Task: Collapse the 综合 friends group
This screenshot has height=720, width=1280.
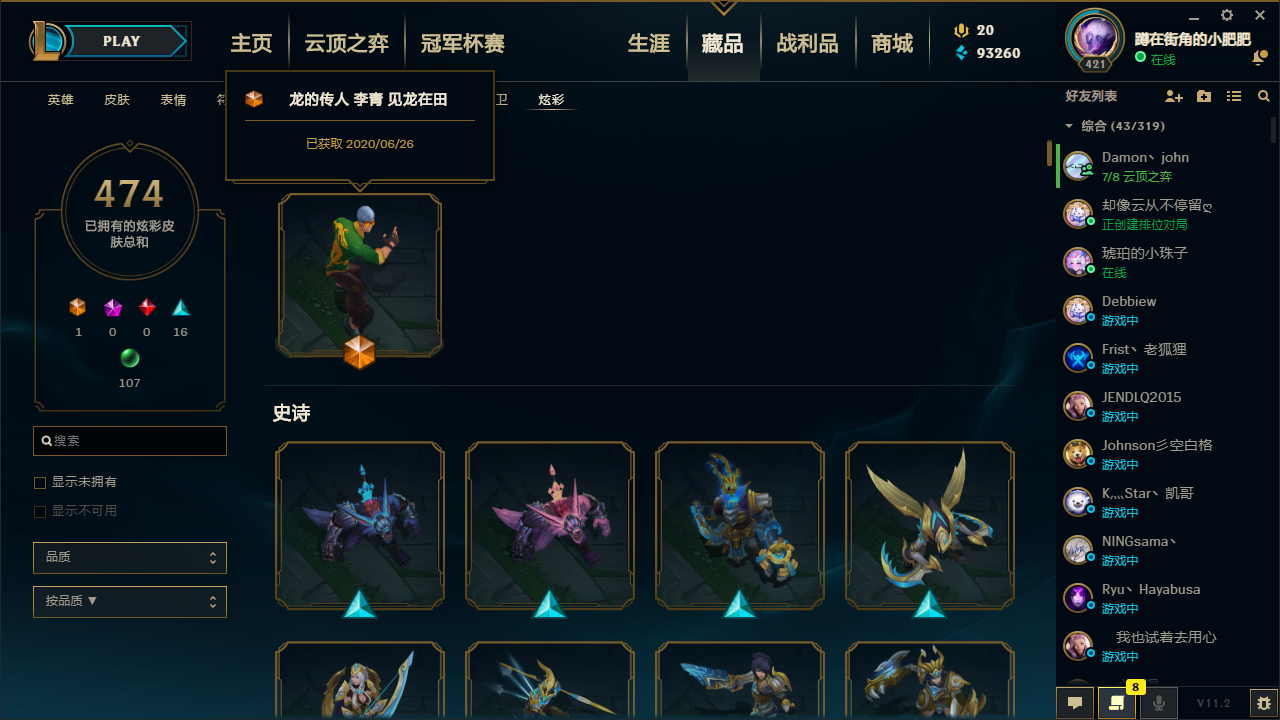Action: click(x=1069, y=126)
